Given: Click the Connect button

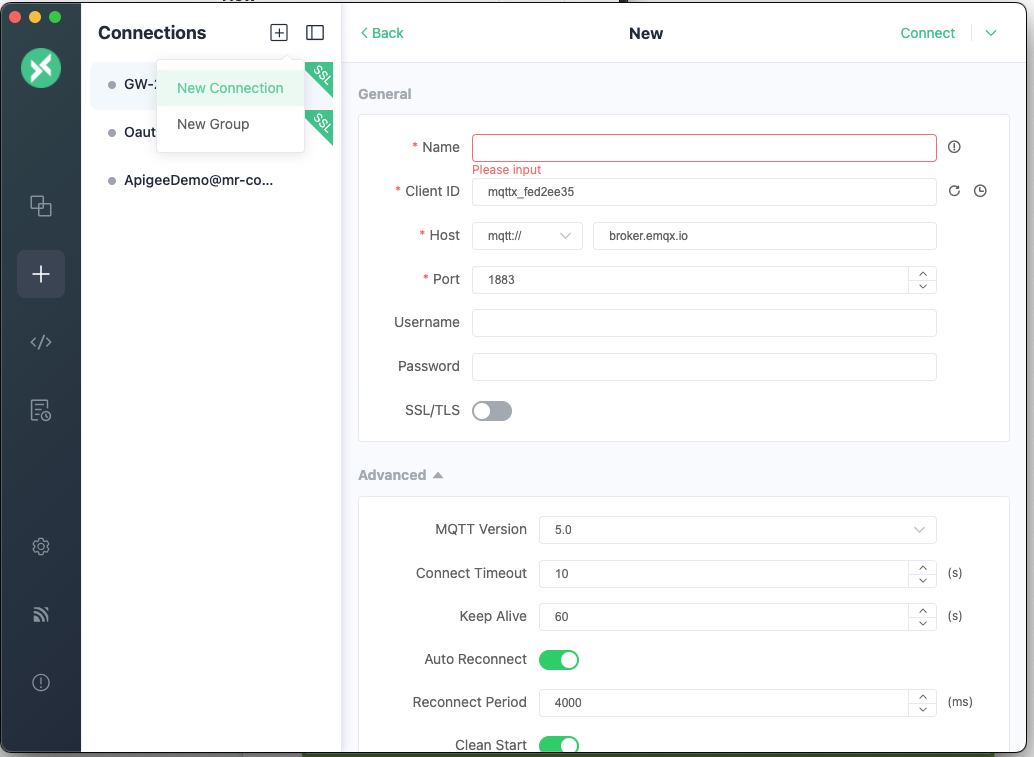Looking at the screenshot, I should [x=927, y=33].
